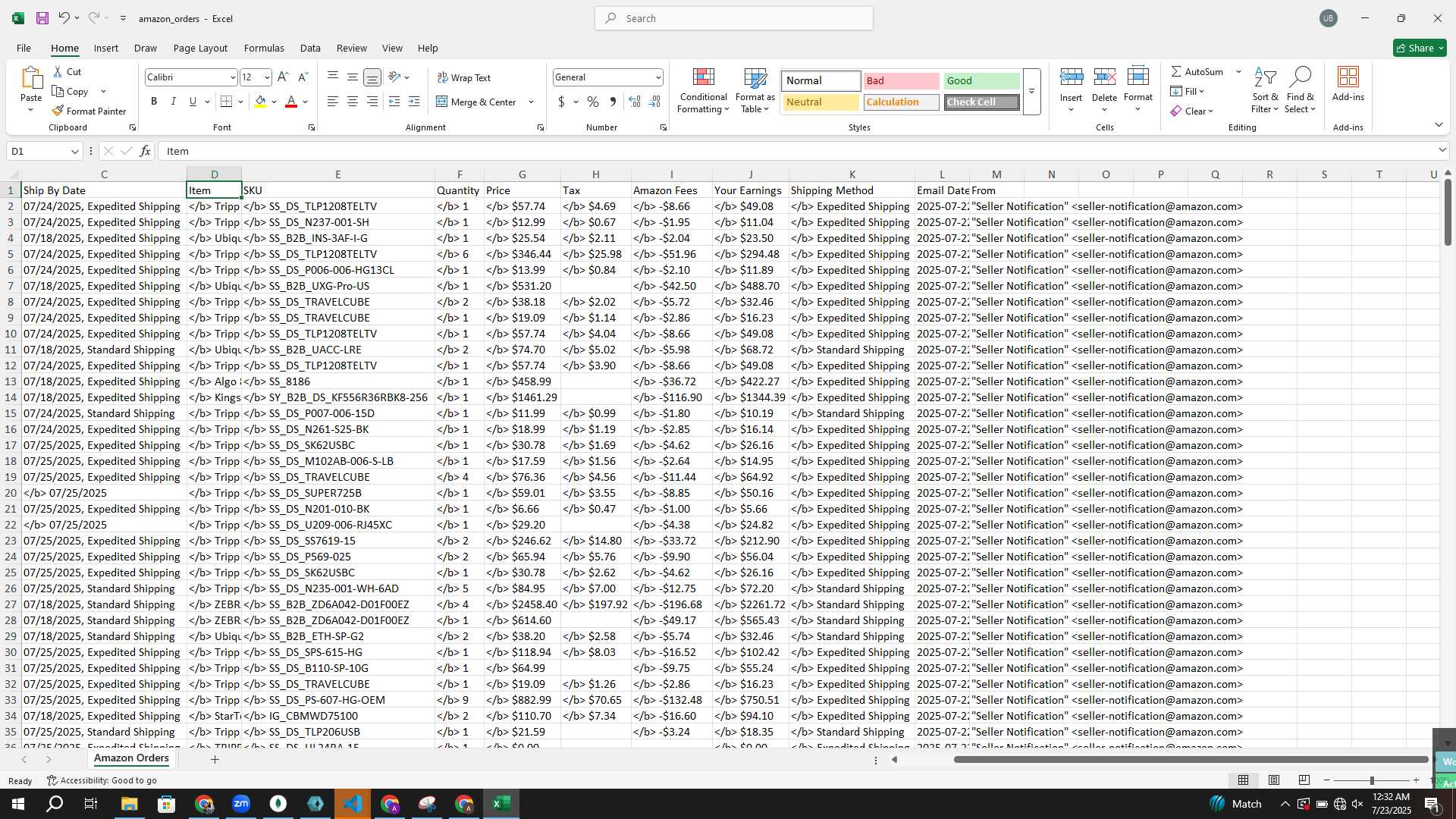Open the Add-ins pane
This screenshot has width=1456, height=819.
[1348, 84]
